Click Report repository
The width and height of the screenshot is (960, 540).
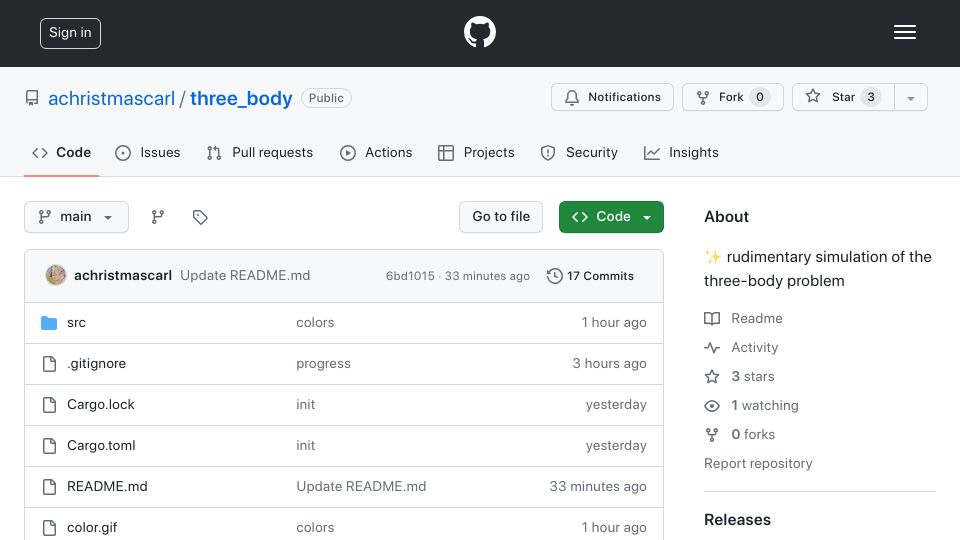coord(758,463)
